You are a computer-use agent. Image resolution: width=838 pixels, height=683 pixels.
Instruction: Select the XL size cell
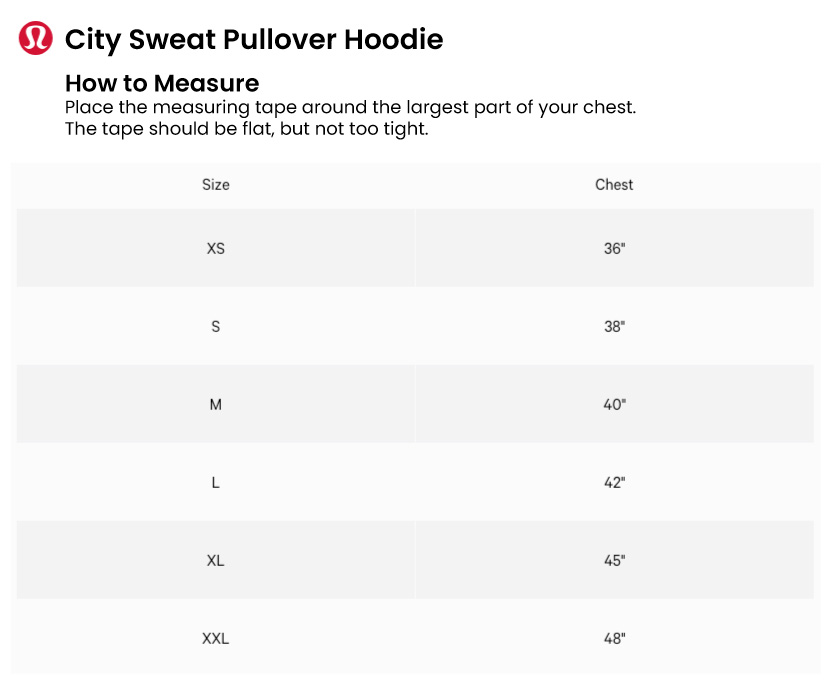click(216, 560)
